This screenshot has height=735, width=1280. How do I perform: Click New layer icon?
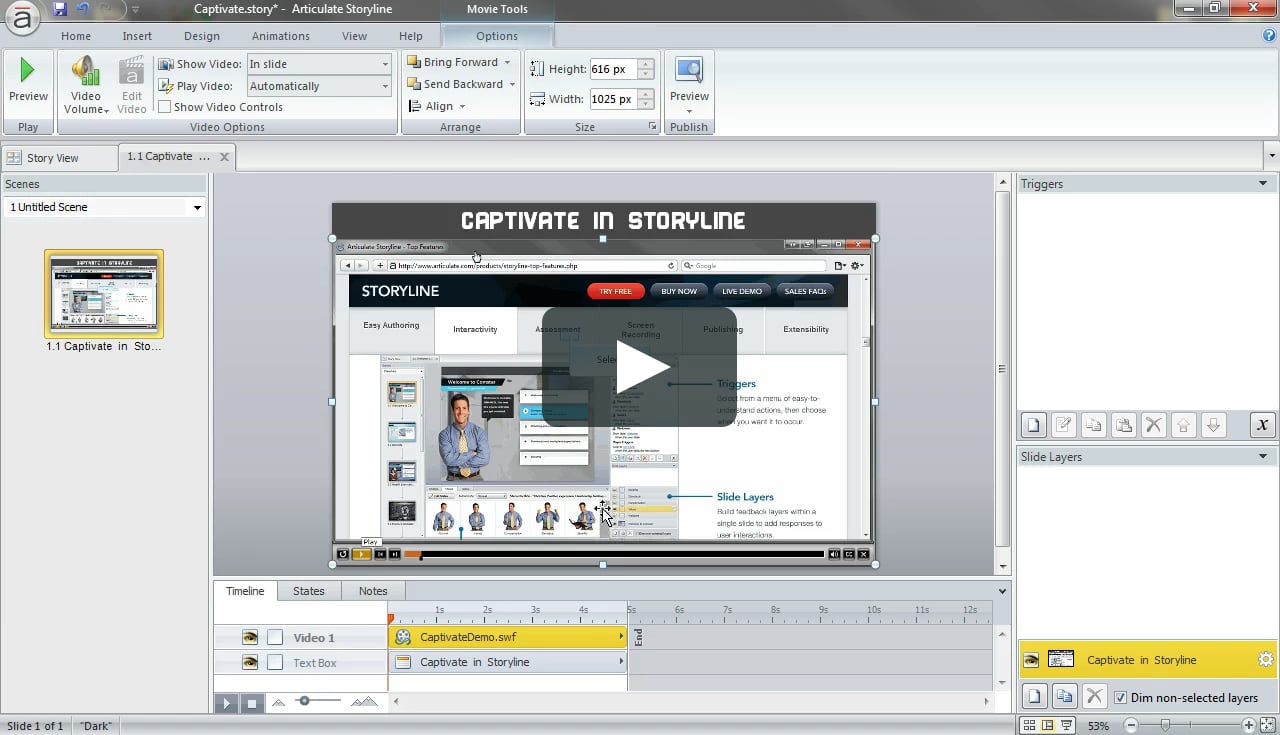click(1035, 697)
